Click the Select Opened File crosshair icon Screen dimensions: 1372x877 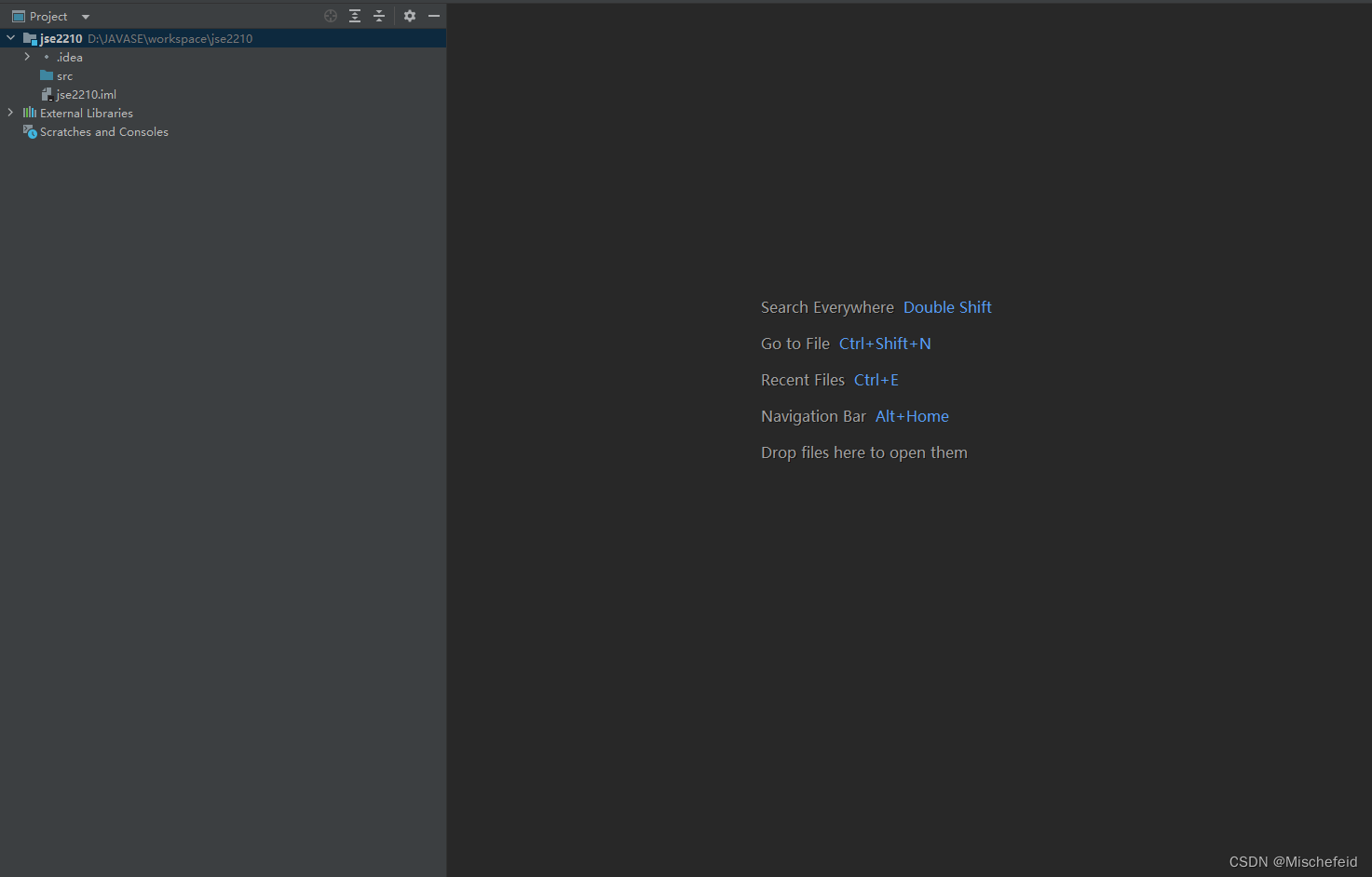(x=331, y=16)
